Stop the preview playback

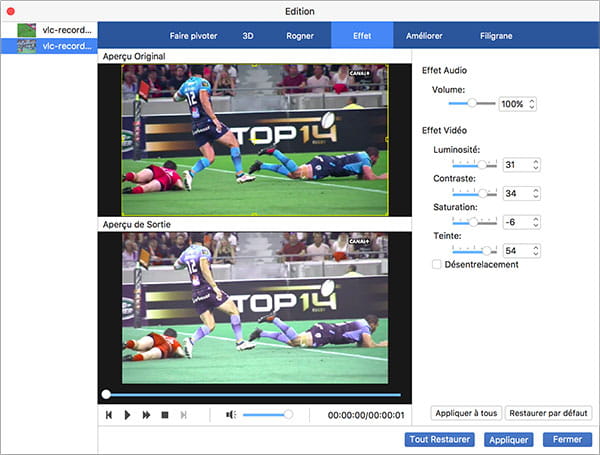tap(165, 415)
